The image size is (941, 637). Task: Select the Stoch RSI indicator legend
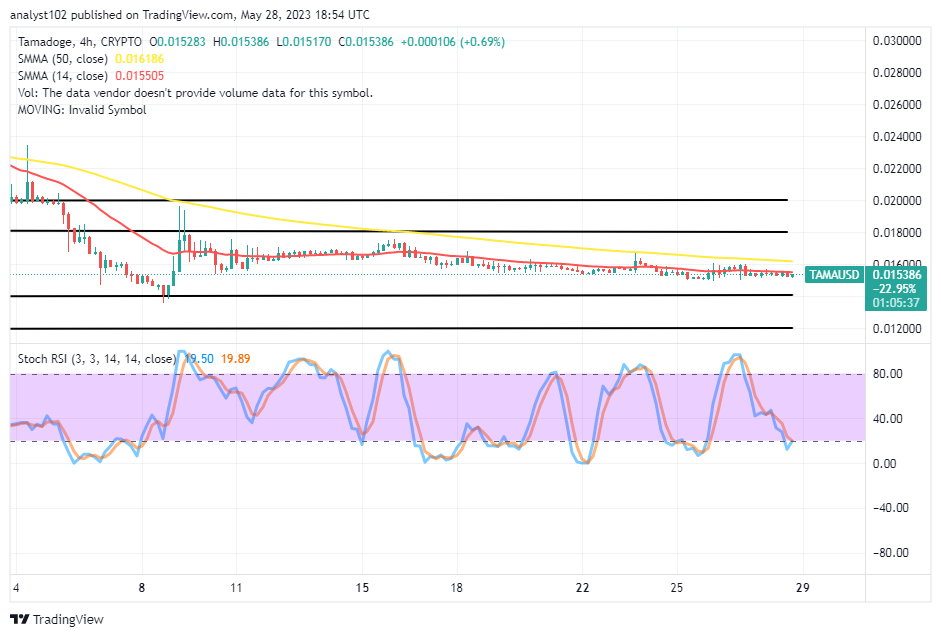[x=97, y=359]
